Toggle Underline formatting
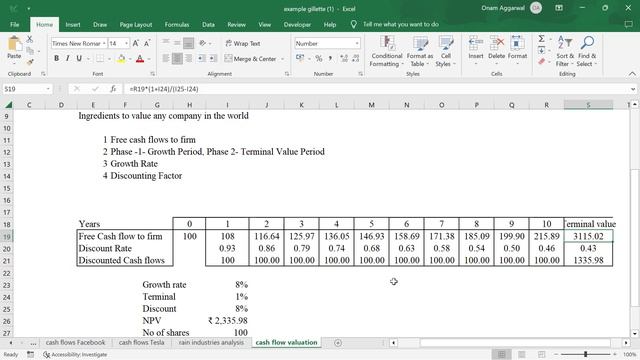 79,59
